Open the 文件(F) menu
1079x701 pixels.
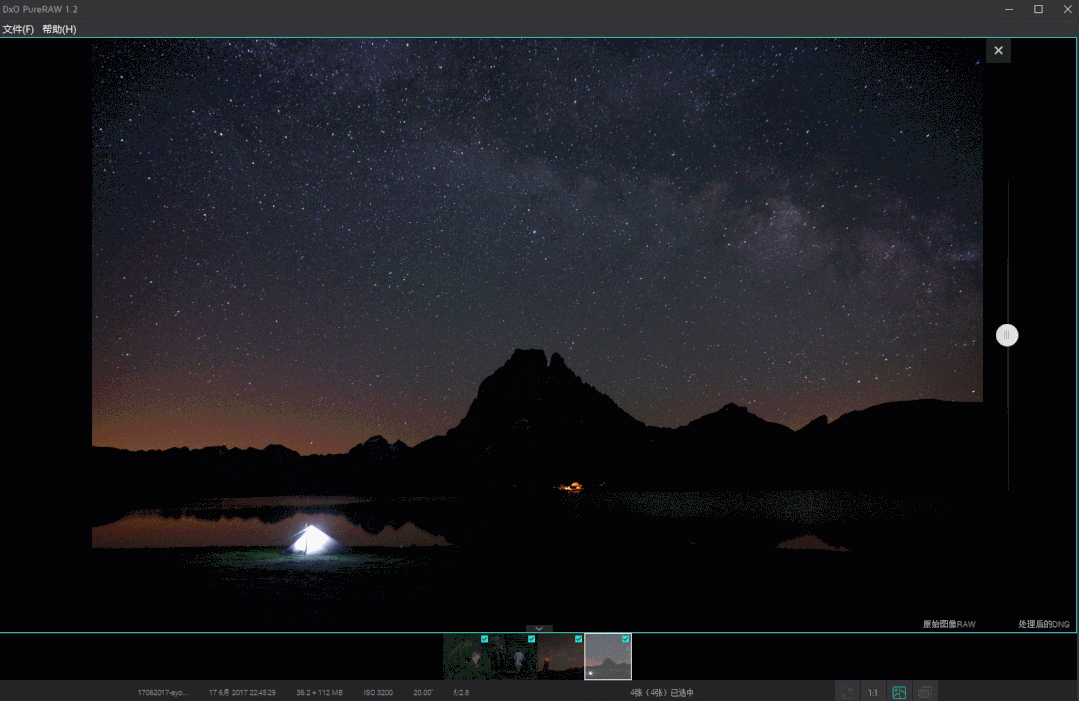19,29
